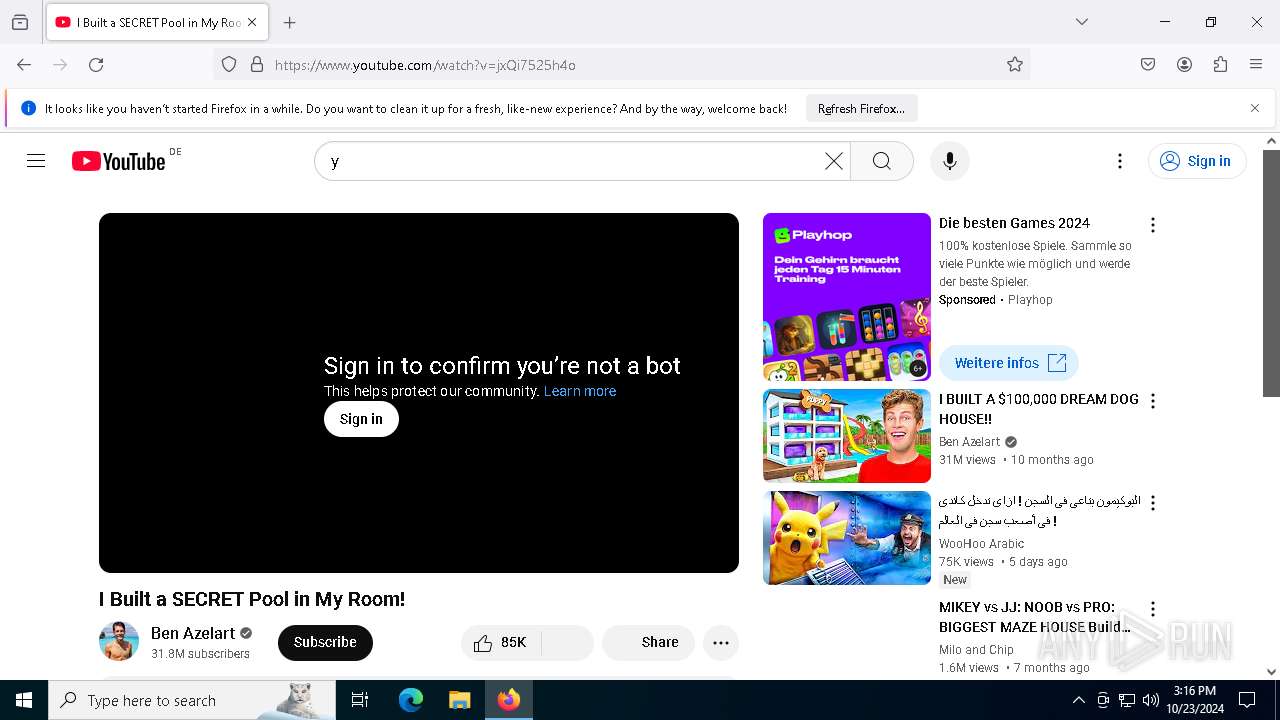Open Windows Start menu
The width and height of the screenshot is (1280, 720).
tap(24, 700)
